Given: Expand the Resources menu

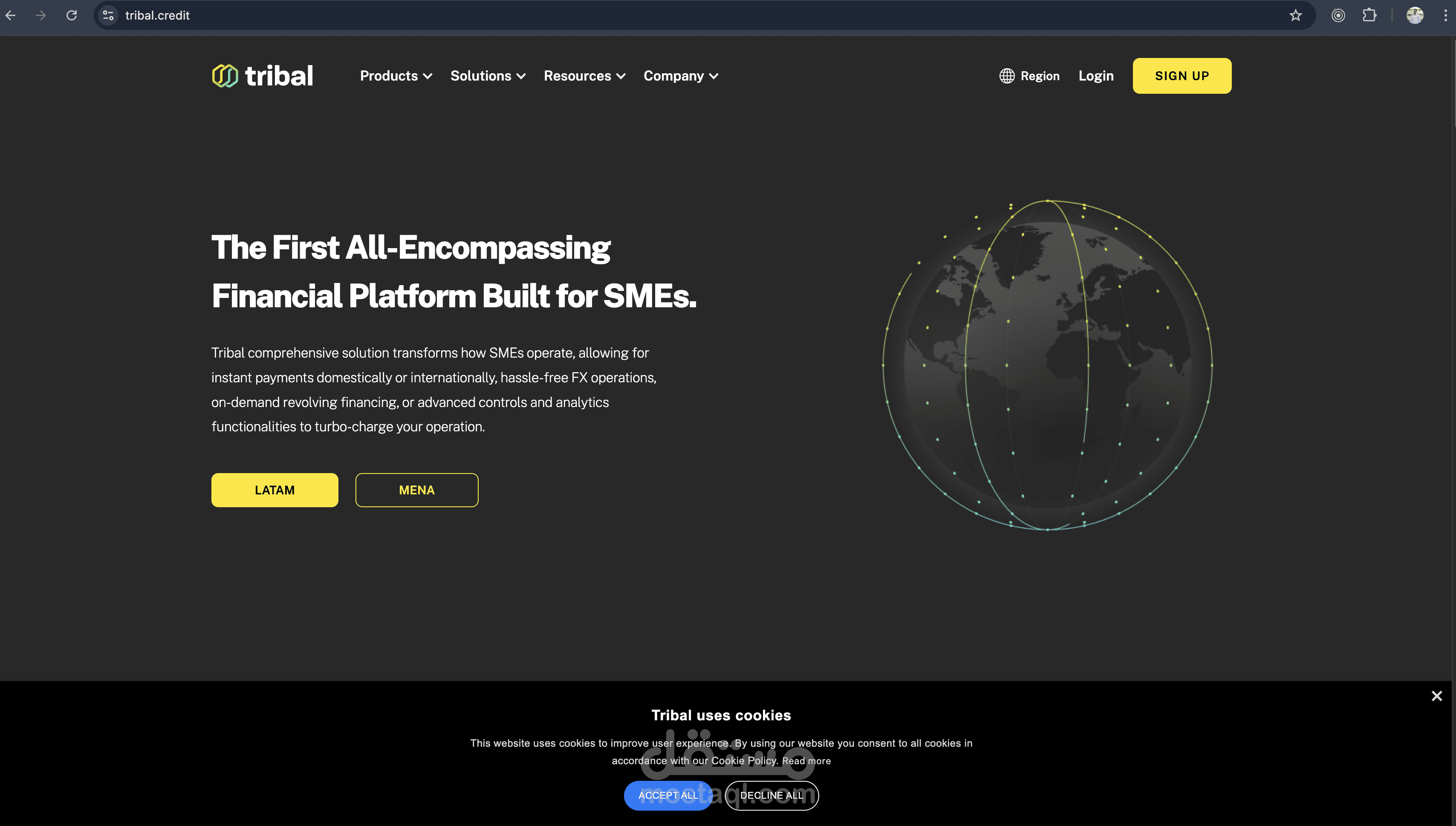Looking at the screenshot, I should (584, 75).
